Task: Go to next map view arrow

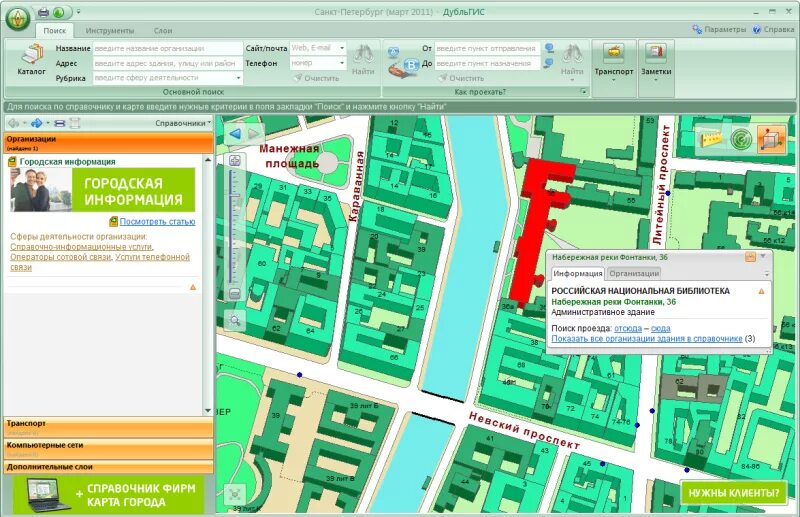Action: point(254,134)
